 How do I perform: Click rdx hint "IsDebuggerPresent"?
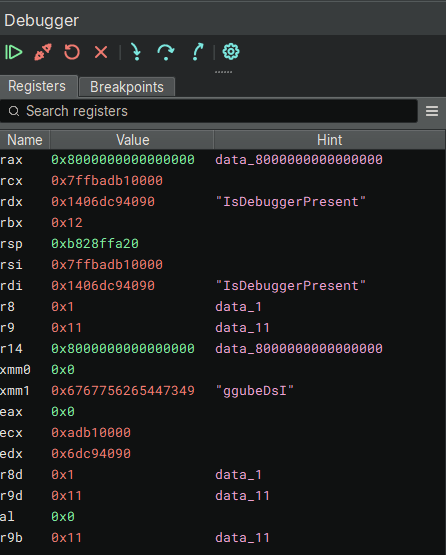coord(291,202)
